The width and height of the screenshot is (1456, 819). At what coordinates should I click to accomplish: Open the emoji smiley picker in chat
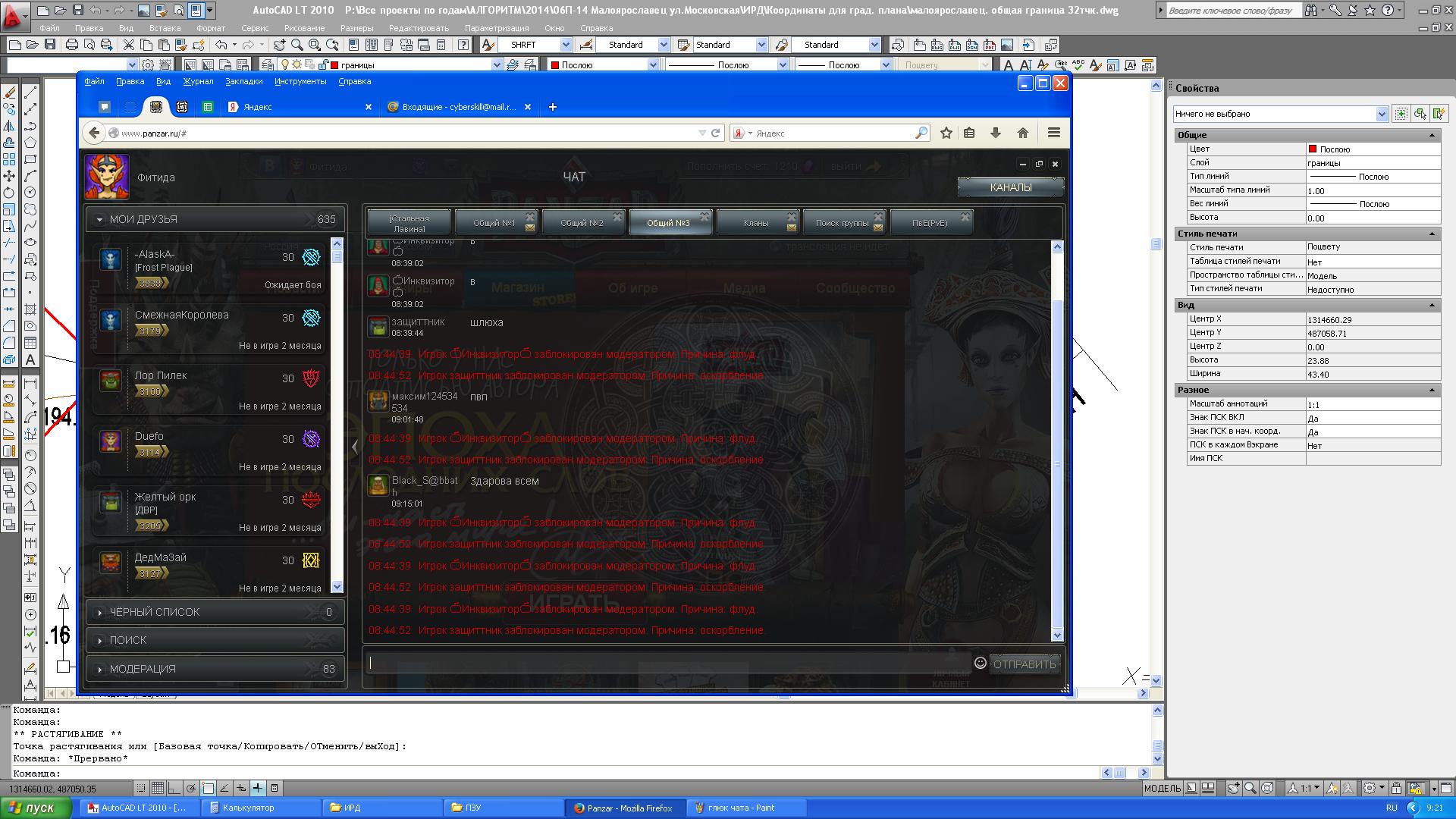pyautogui.click(x=980, y=663)
